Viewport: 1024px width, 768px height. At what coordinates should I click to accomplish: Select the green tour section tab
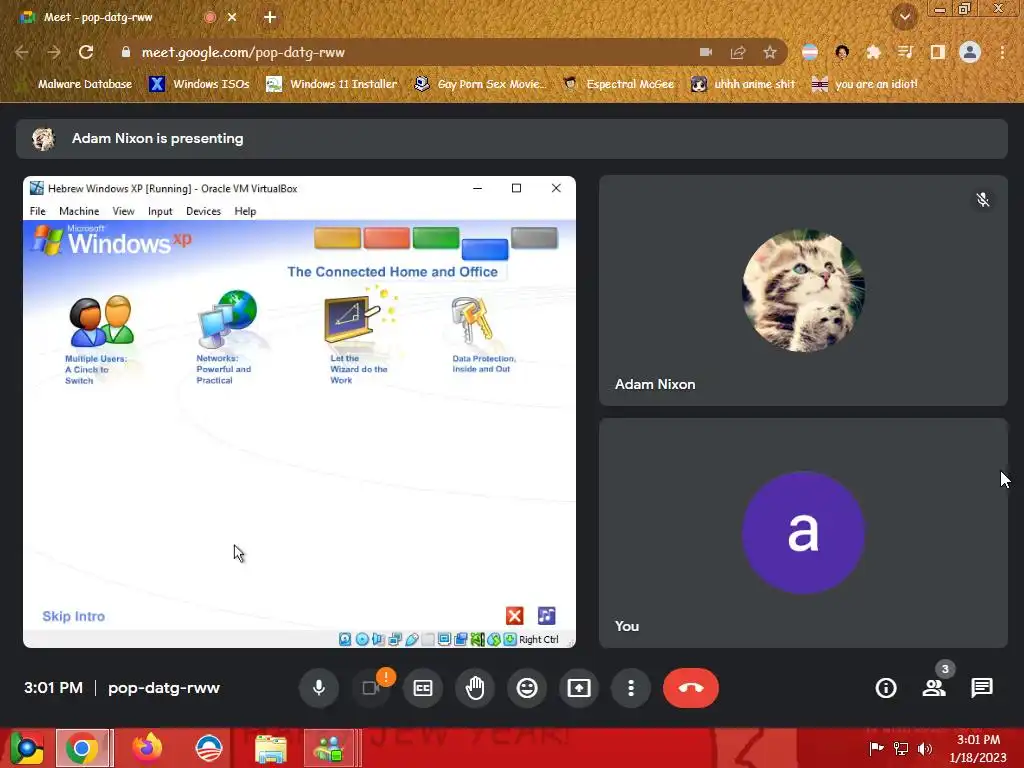coord(436,238)
